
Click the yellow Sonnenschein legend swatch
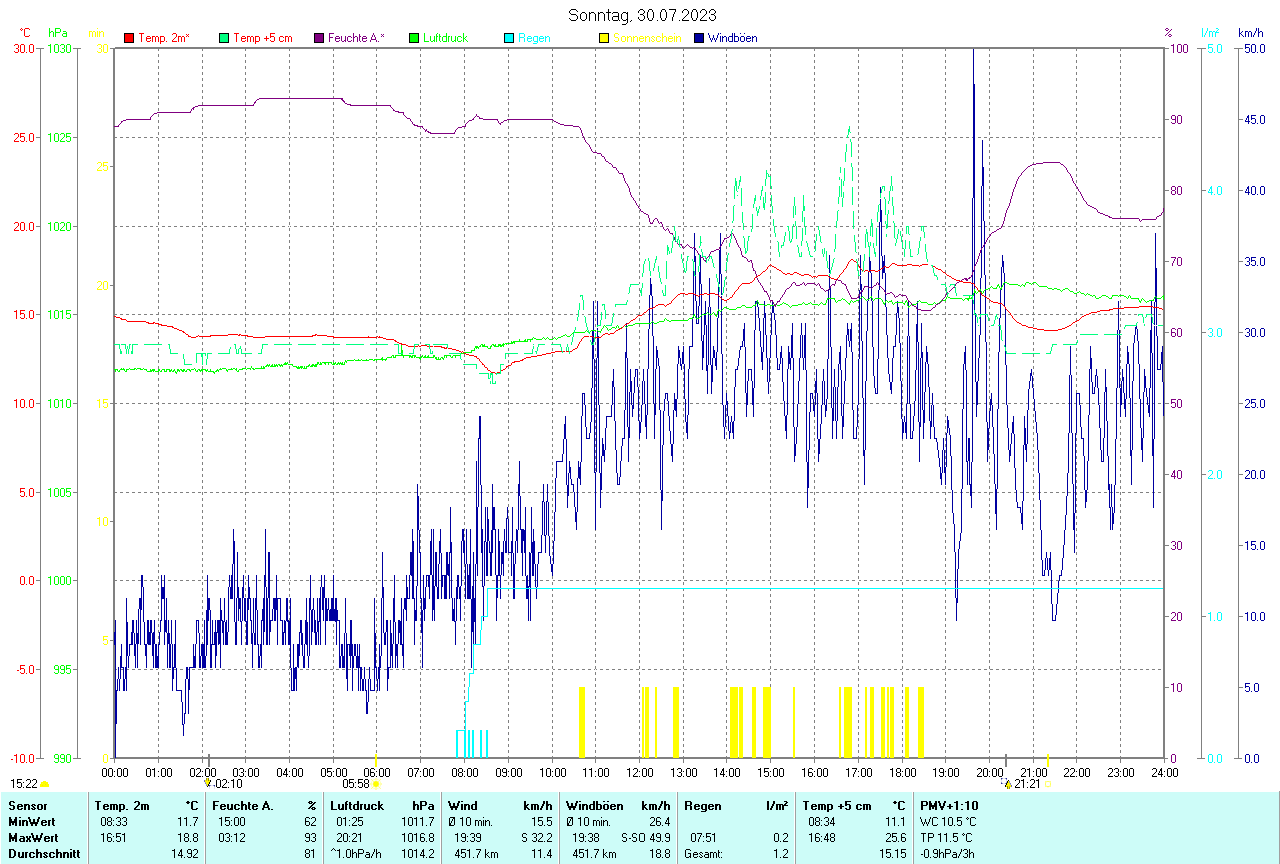click(x=604, y=38)
